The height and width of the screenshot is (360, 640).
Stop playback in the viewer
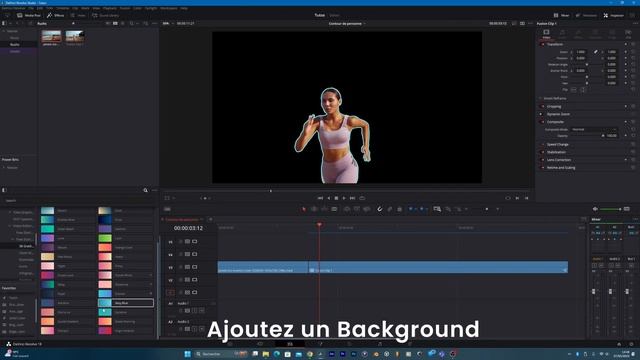click(336, 198)
